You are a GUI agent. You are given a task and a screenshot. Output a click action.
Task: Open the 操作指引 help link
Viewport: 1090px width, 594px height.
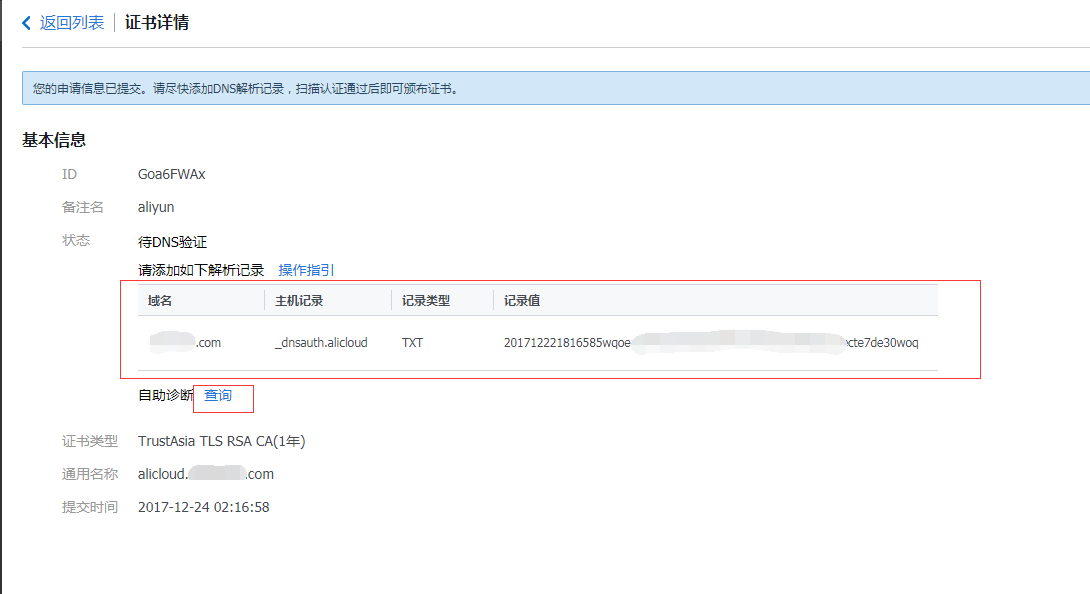point(306,270)
